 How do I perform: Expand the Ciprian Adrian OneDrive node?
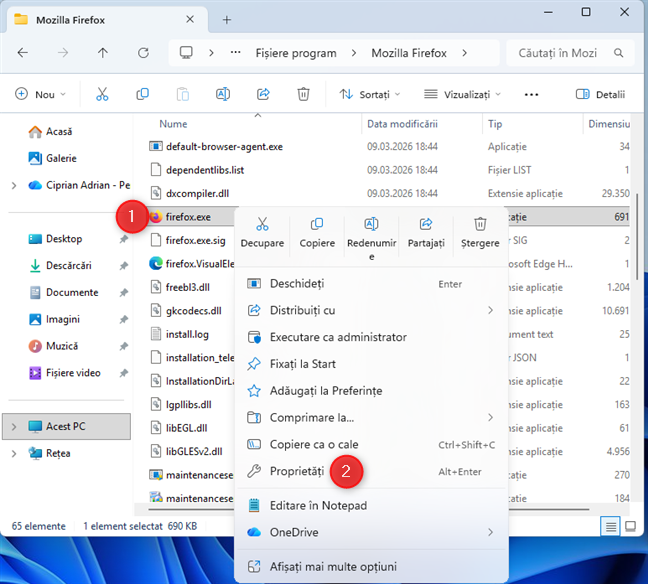pos(14,185)
